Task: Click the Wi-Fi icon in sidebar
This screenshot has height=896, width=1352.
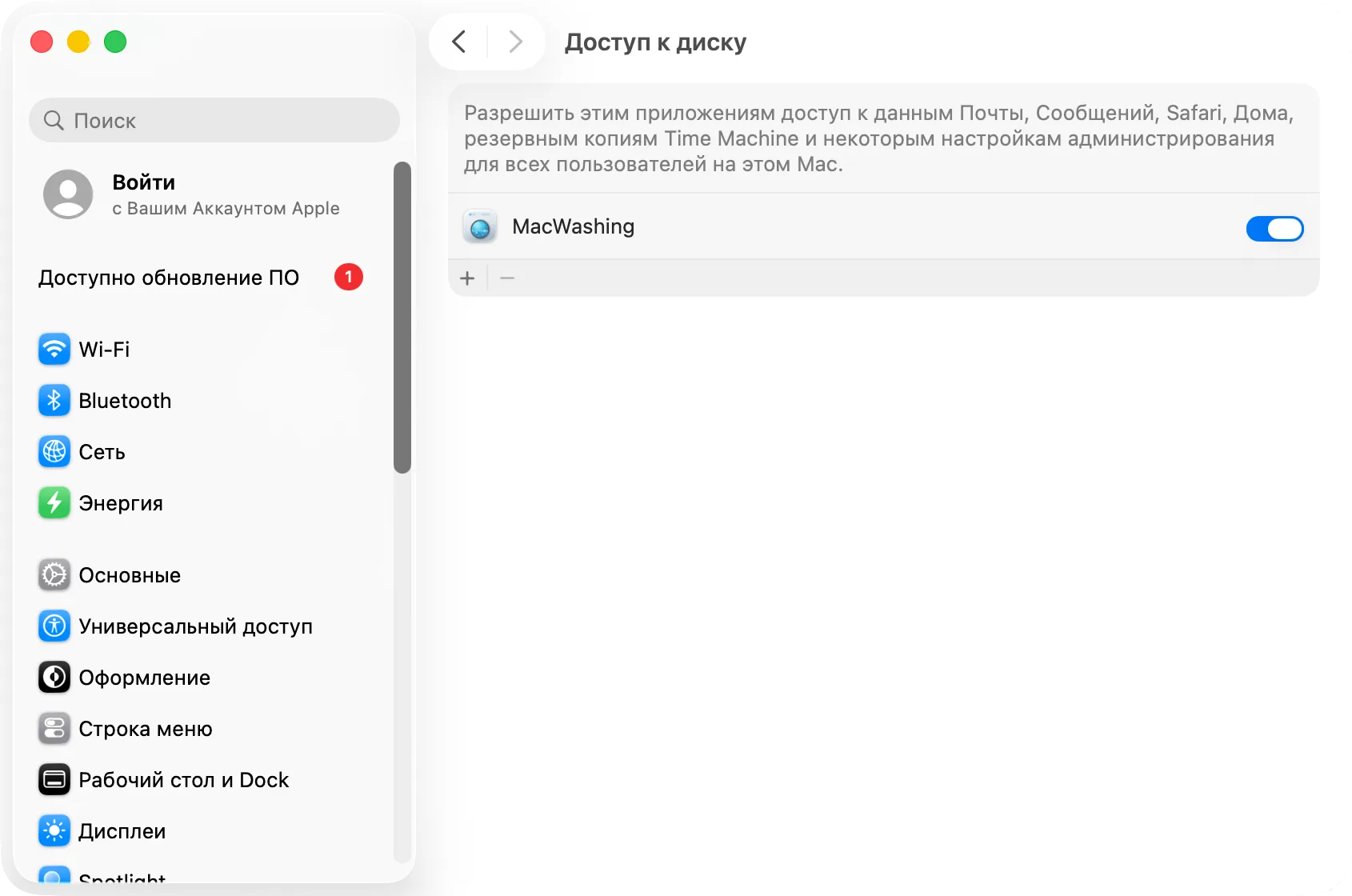Action: pyautogui.click(x=54, y=350)
